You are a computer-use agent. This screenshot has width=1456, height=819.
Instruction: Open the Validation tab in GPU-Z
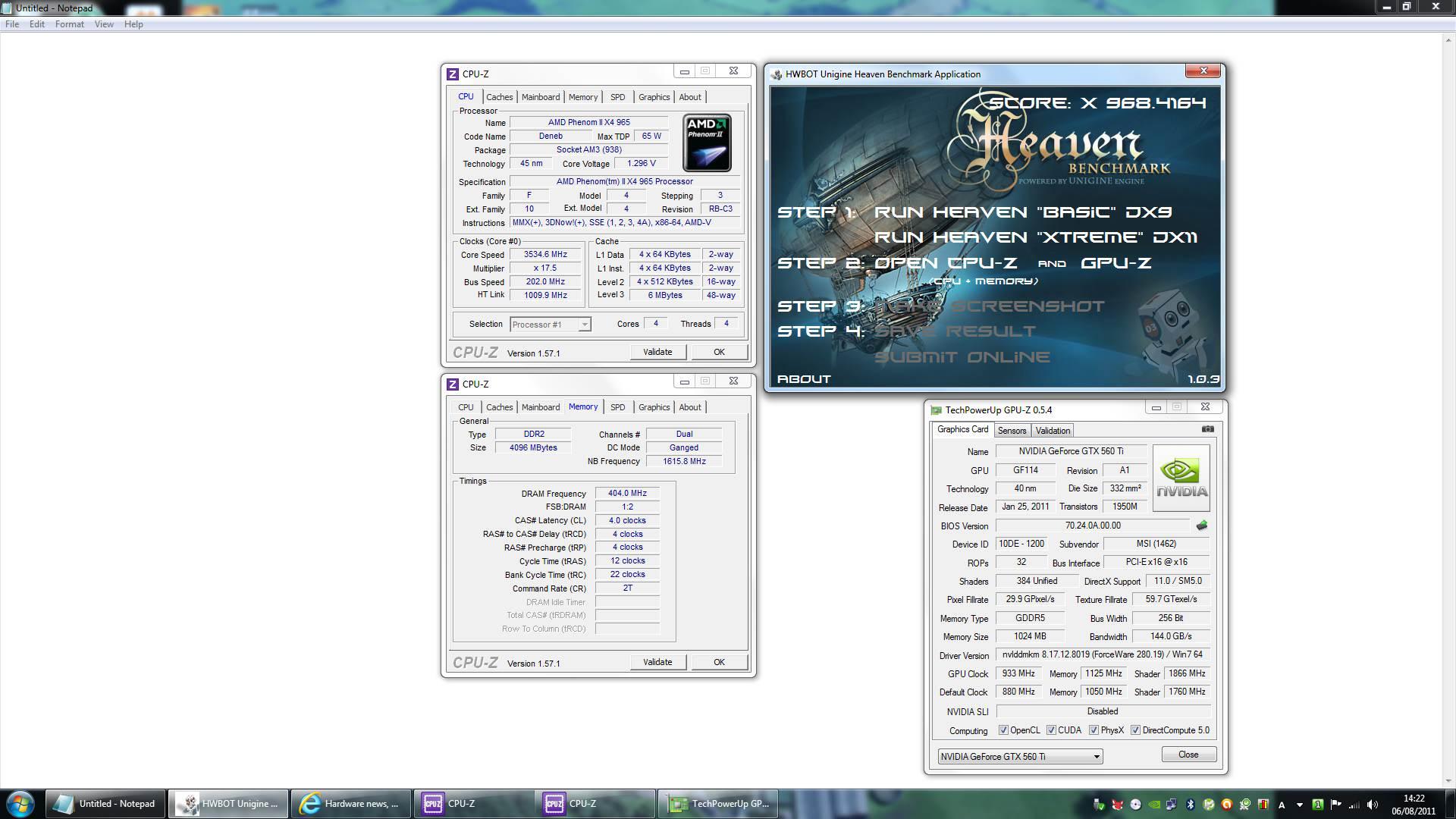pos(1053,431)
